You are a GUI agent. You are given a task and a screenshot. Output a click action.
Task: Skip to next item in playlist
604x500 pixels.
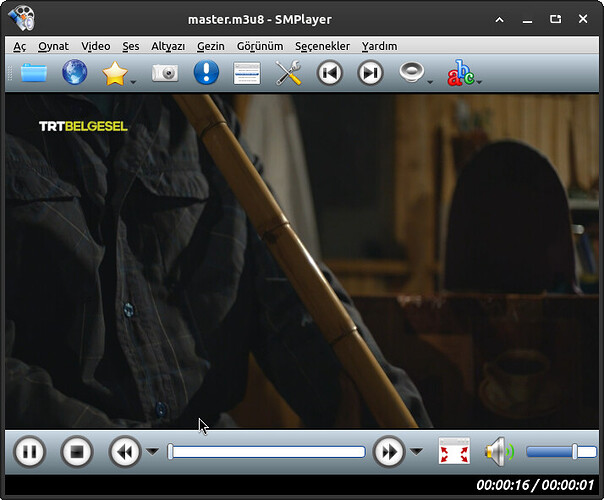click(x=370, y=73)
